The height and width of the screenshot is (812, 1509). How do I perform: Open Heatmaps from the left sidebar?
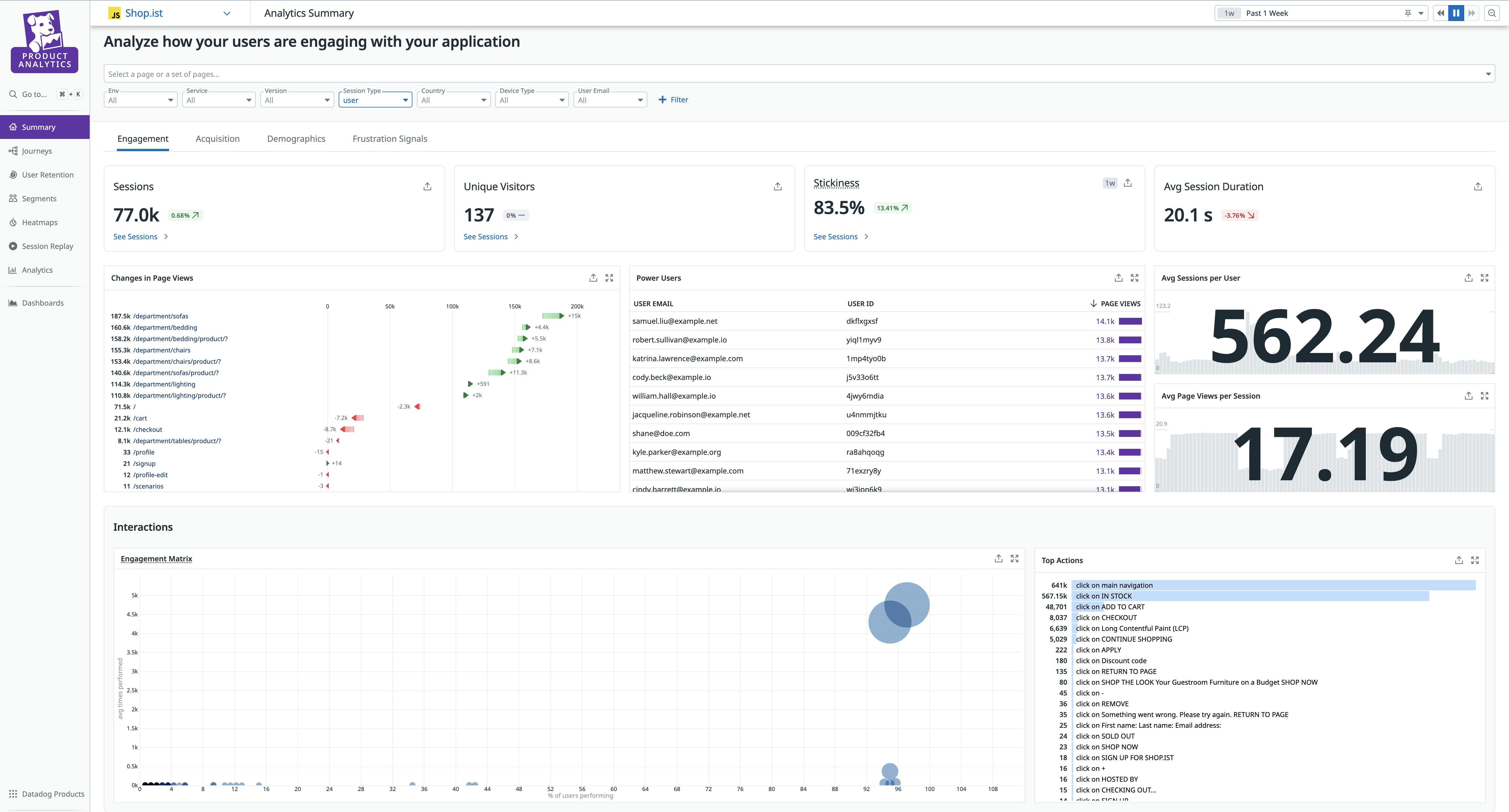[39, 222]
